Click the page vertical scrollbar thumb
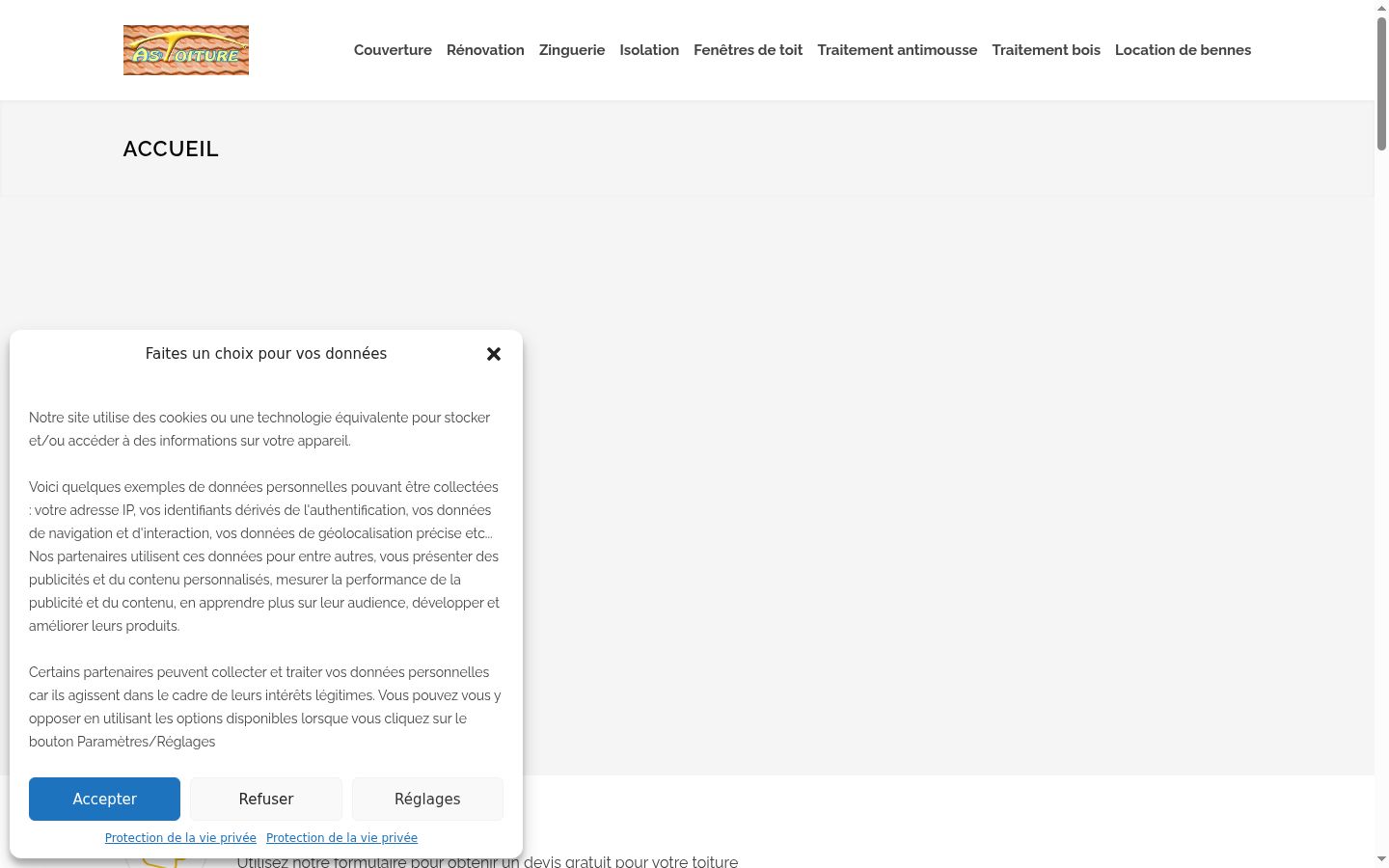 (x=1381, y=84)
